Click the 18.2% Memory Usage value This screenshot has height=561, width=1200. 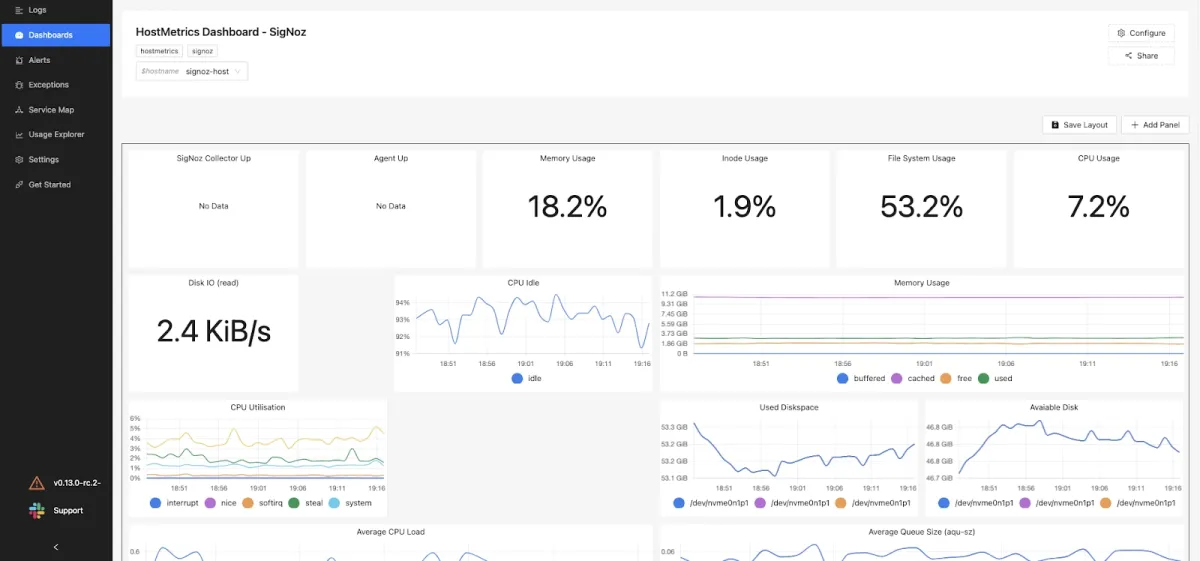568,206
